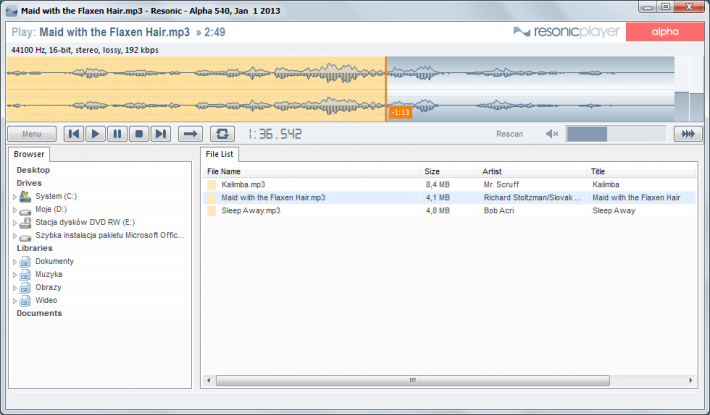Pause the current playback
710x415 pixels.
pyautogui.click(x=117, y=134)
